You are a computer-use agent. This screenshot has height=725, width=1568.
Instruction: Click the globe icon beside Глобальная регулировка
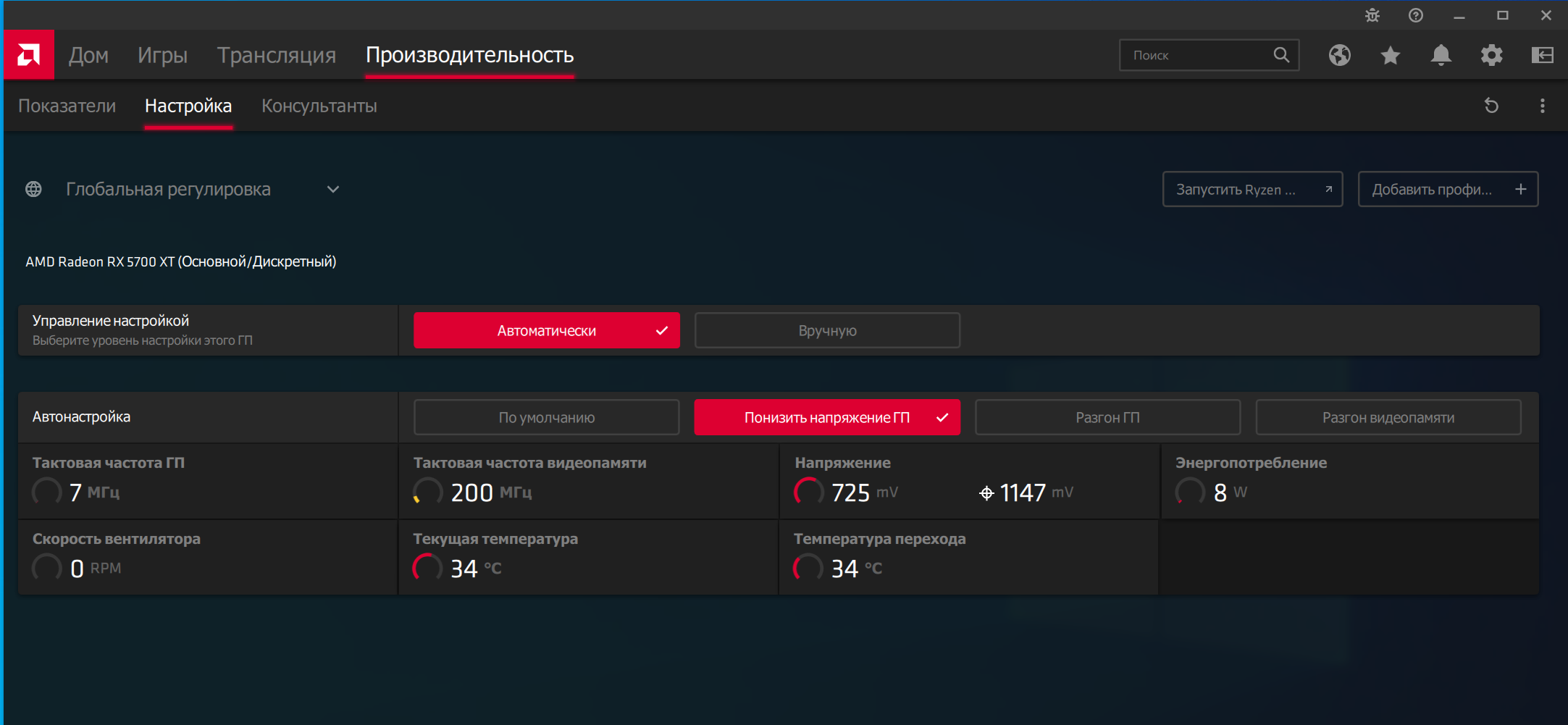(33, 189)
